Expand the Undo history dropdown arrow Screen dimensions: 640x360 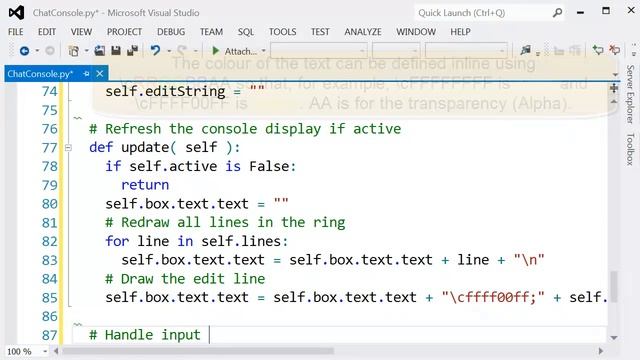point(169,51)
